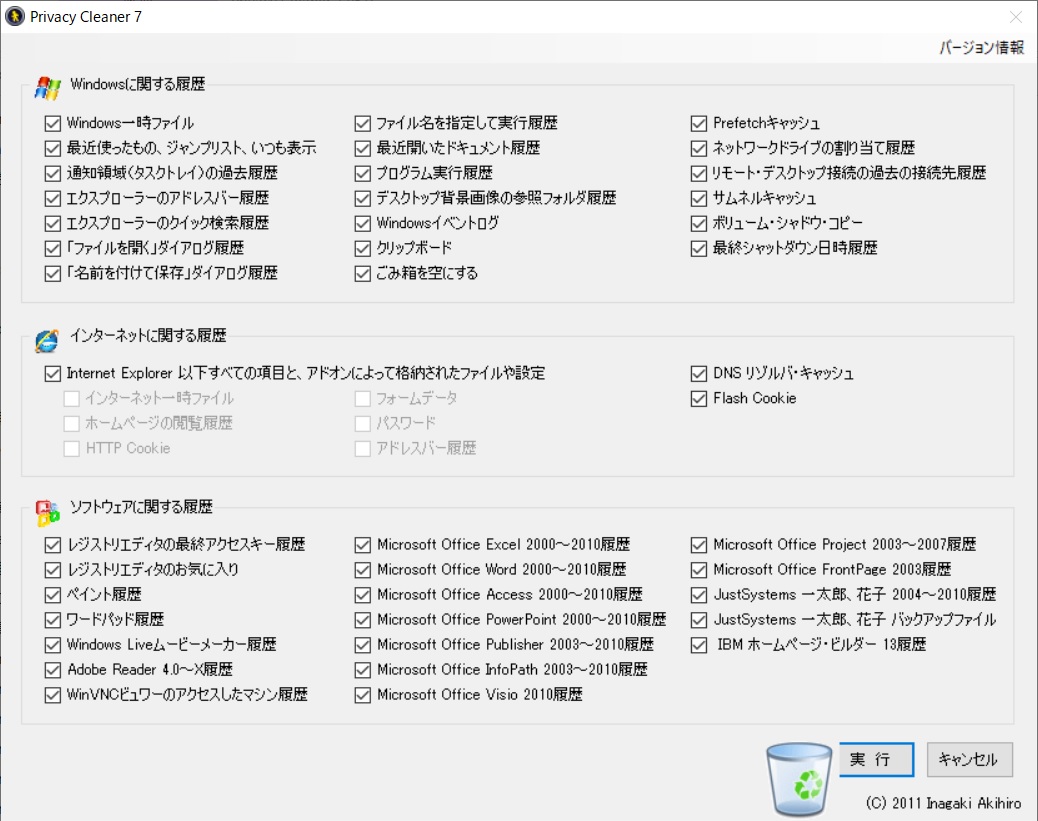The width and height of the screenshot is (1038, 821).
Task: Click the Windows flag icon for Windows history
Action: pyautogui.click(x=48, y=87)
